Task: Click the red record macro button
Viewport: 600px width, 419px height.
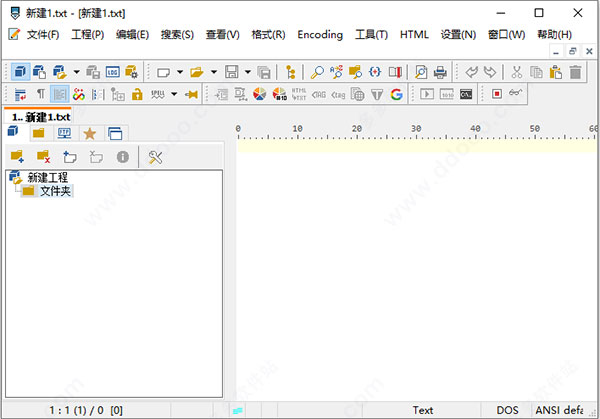Action: click(x=497, y=94)
